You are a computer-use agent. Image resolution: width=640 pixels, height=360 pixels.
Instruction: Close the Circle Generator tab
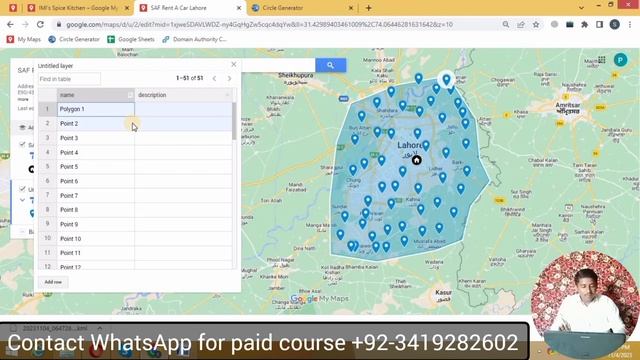point(351,8)
